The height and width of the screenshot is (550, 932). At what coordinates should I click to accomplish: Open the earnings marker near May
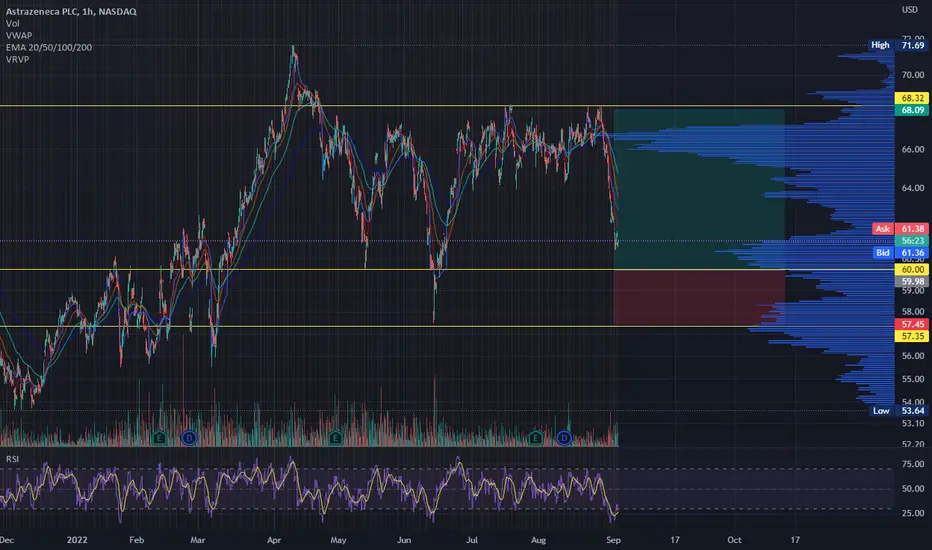(335, 438)
